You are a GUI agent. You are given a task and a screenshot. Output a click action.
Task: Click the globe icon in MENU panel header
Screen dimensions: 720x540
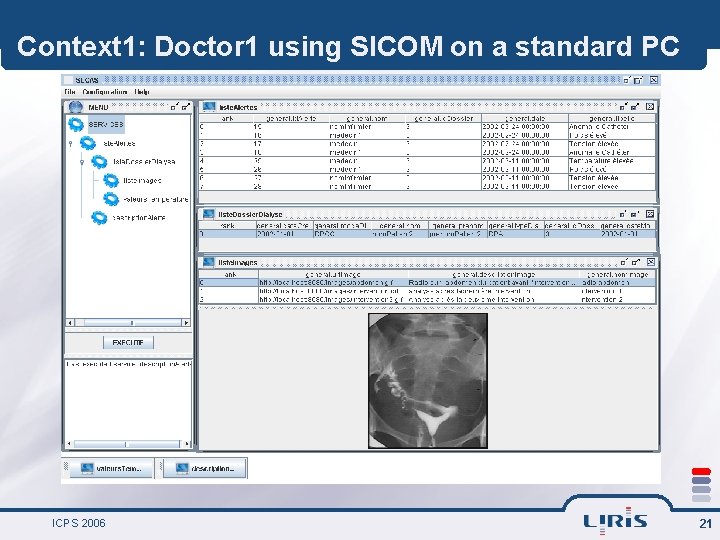click(75, 107)
